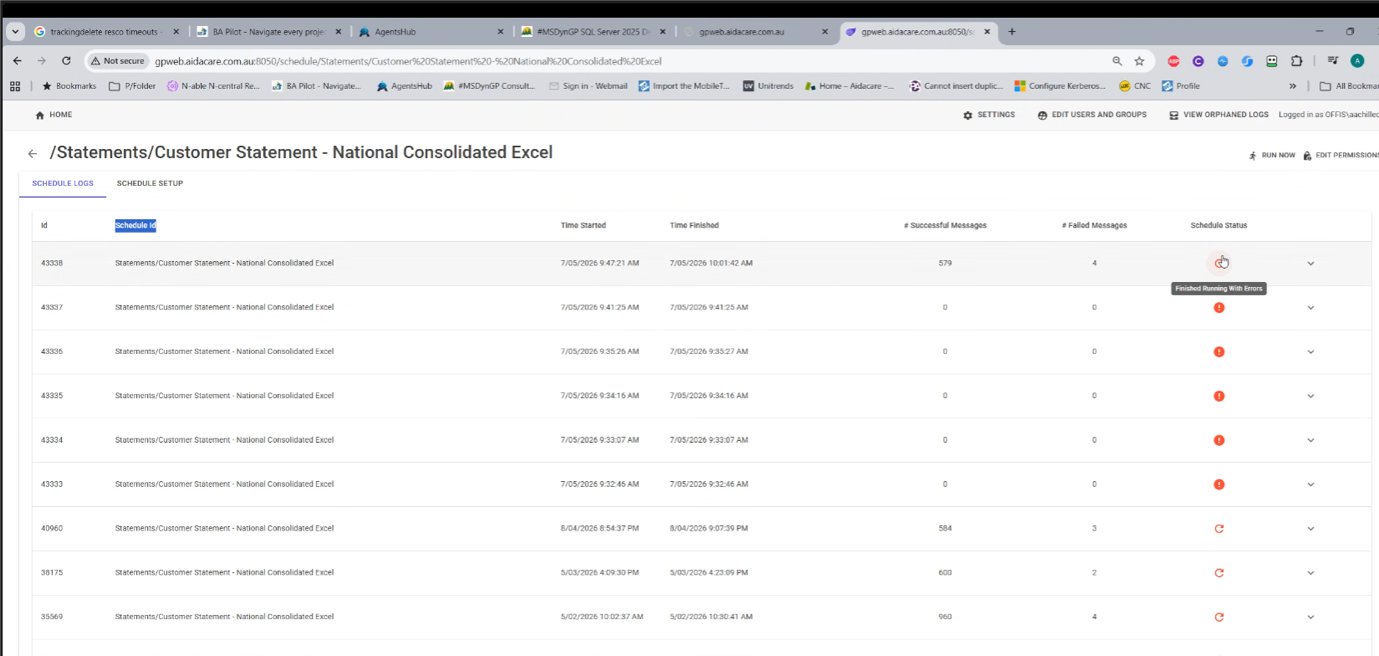
Task: Click the Not secure site info badge
Action: [118, 61]
